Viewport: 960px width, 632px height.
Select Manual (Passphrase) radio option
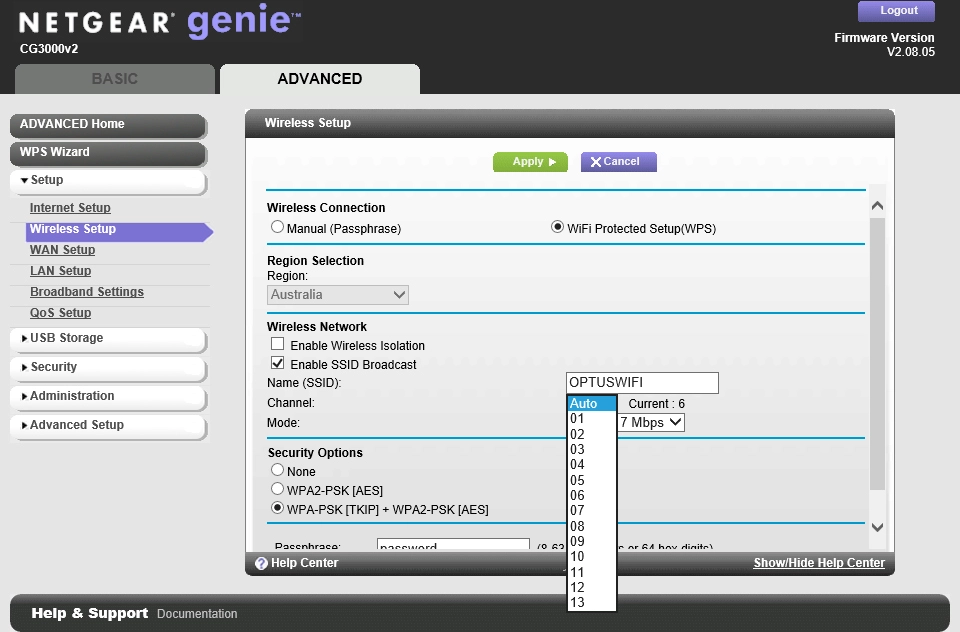click(278, 228)
